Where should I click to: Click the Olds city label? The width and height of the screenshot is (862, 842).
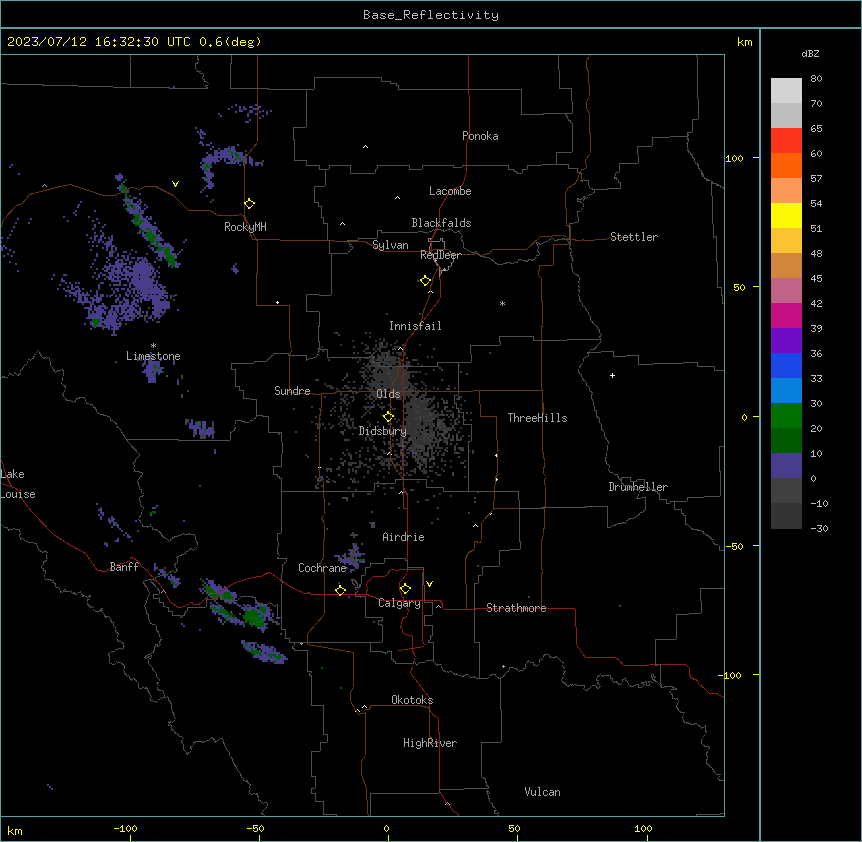click(388, 394)
